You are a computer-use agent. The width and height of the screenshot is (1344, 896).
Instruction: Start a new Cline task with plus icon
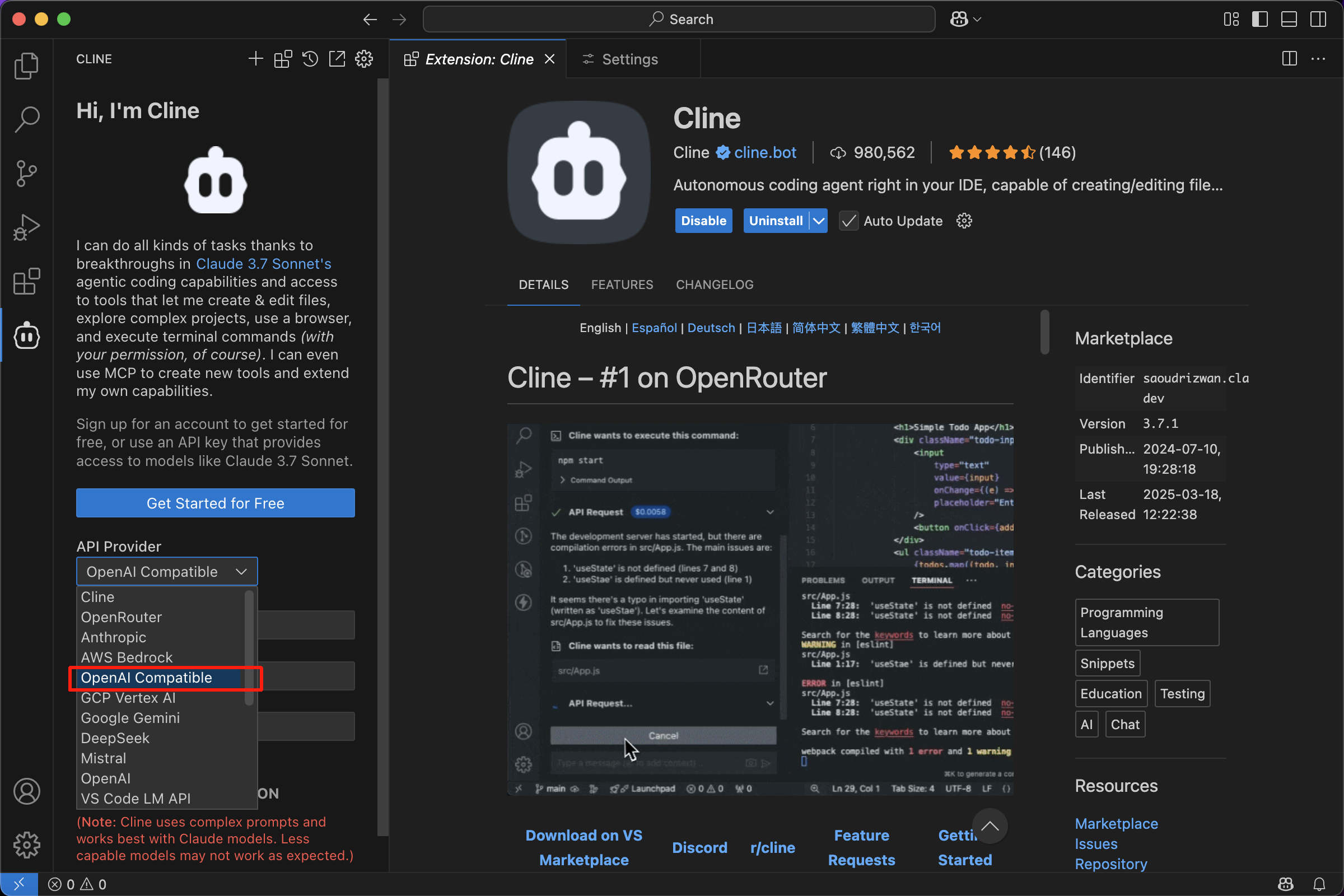tap(255, 59)
